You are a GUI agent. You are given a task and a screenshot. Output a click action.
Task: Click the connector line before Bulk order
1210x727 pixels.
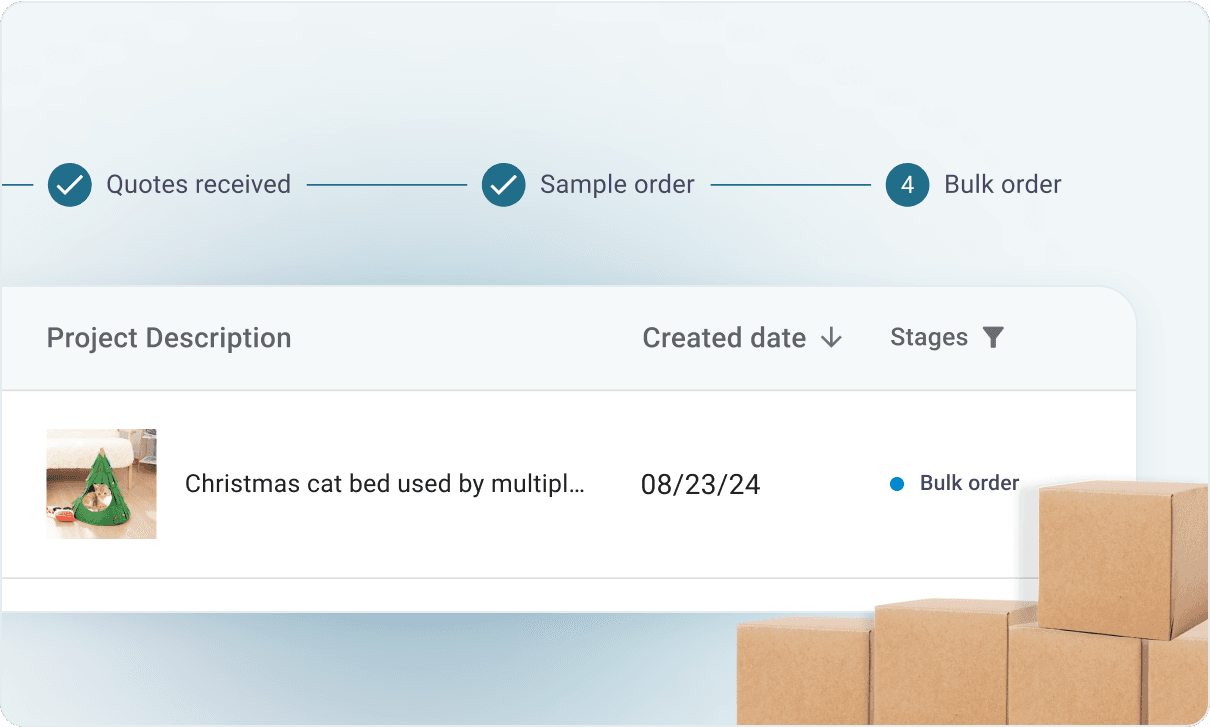(x=791, y=185)
